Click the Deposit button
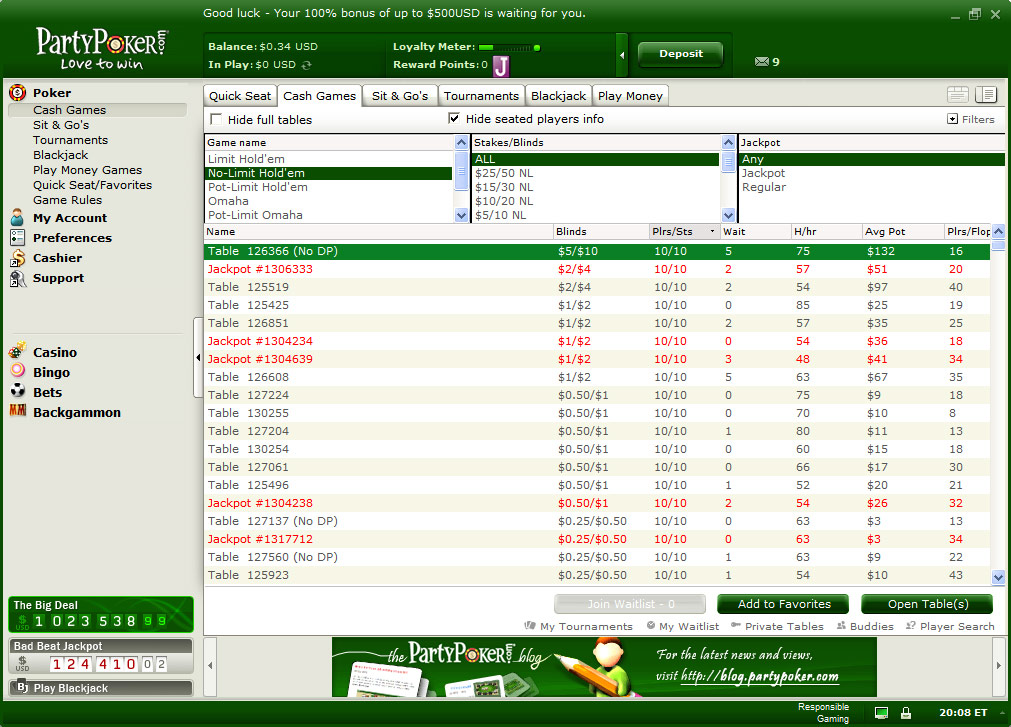The height and width of the screenshot is (727, 1011). [681, 54]
